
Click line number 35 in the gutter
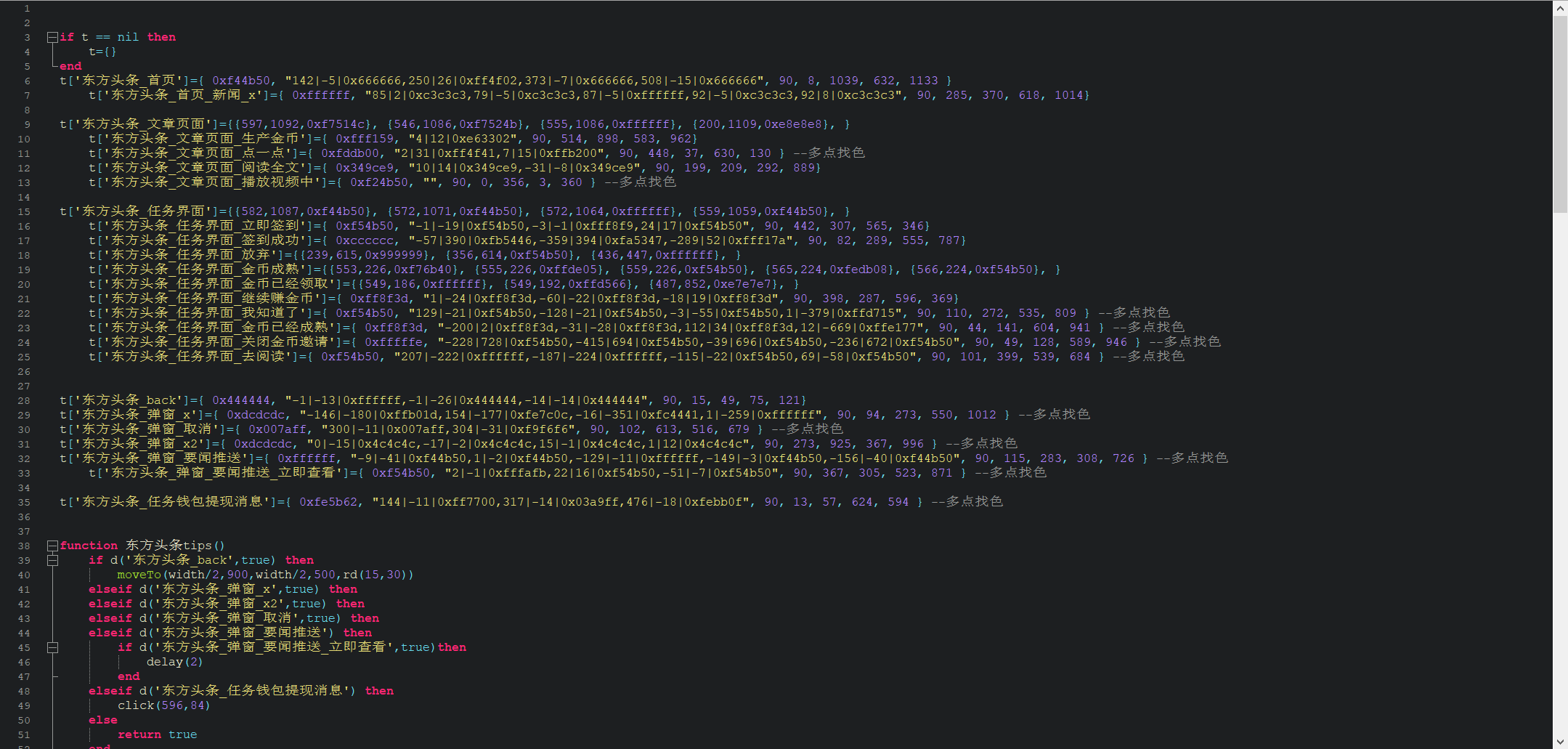tap(24, 502)
